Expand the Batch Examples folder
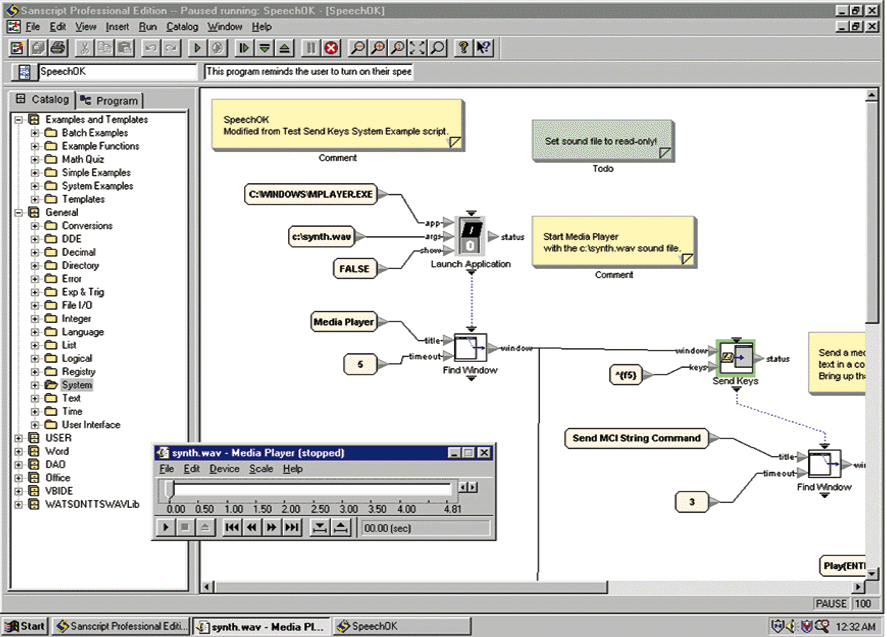Image resolution: width=887 pixels, height=637 pixels. (x=35, y=133)
